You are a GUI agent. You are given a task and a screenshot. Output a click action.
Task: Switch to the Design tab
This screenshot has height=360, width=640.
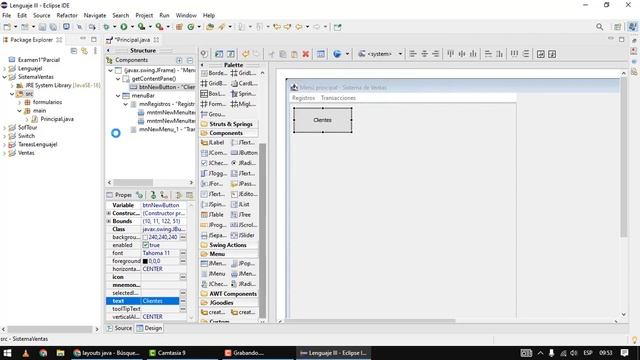(x=149, y=328)
